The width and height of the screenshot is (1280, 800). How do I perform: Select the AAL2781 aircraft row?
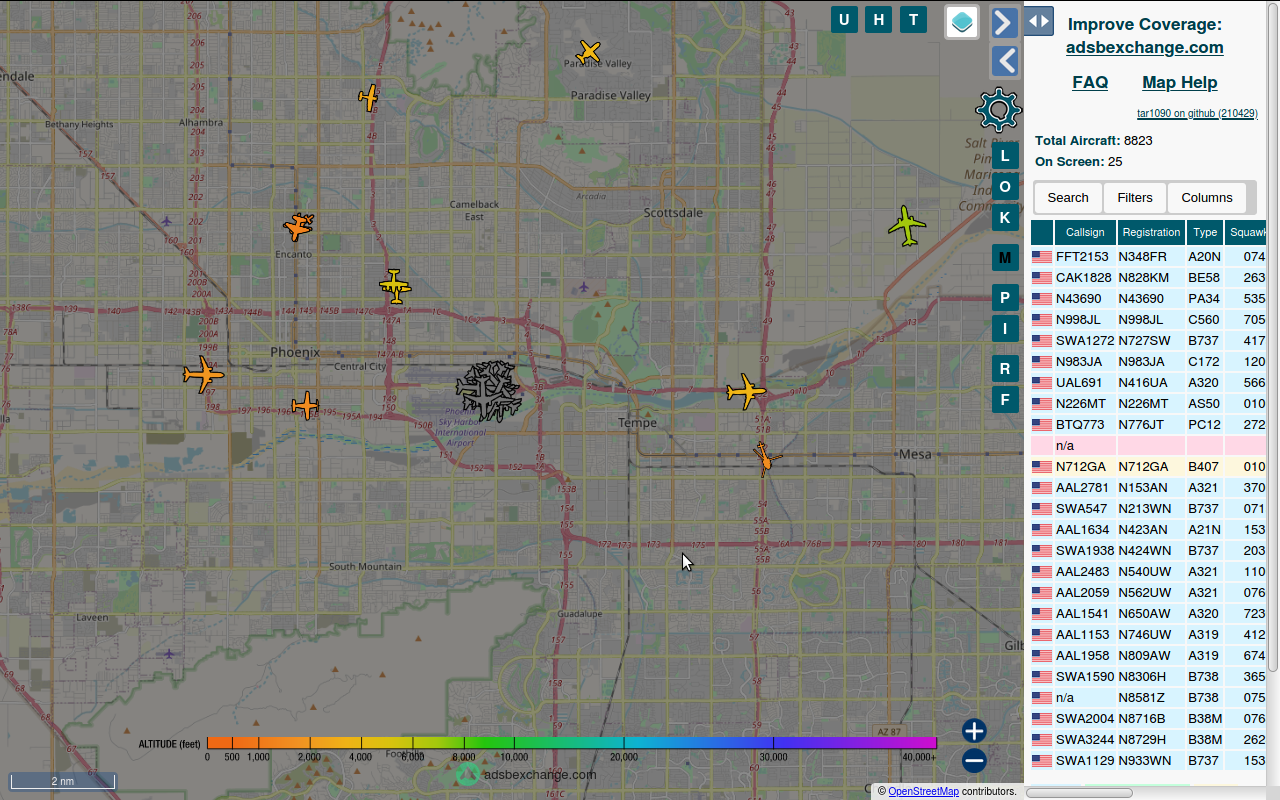coord(1148,488)
